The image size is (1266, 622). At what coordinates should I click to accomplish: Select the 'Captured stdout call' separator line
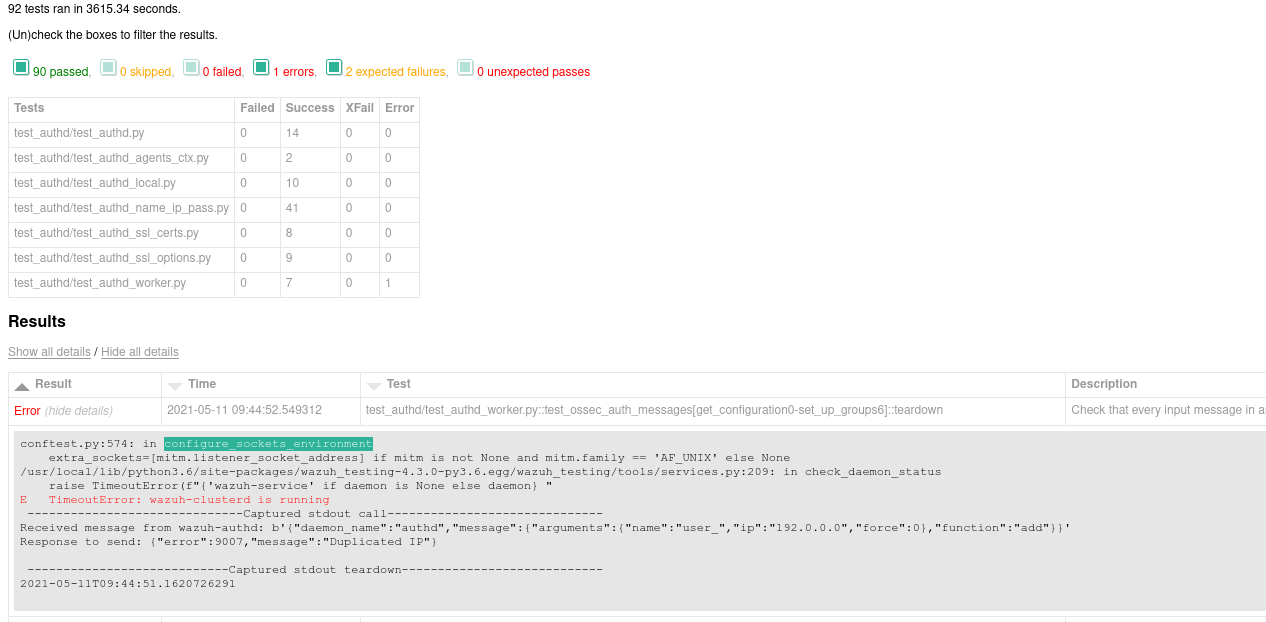[315, 514]
